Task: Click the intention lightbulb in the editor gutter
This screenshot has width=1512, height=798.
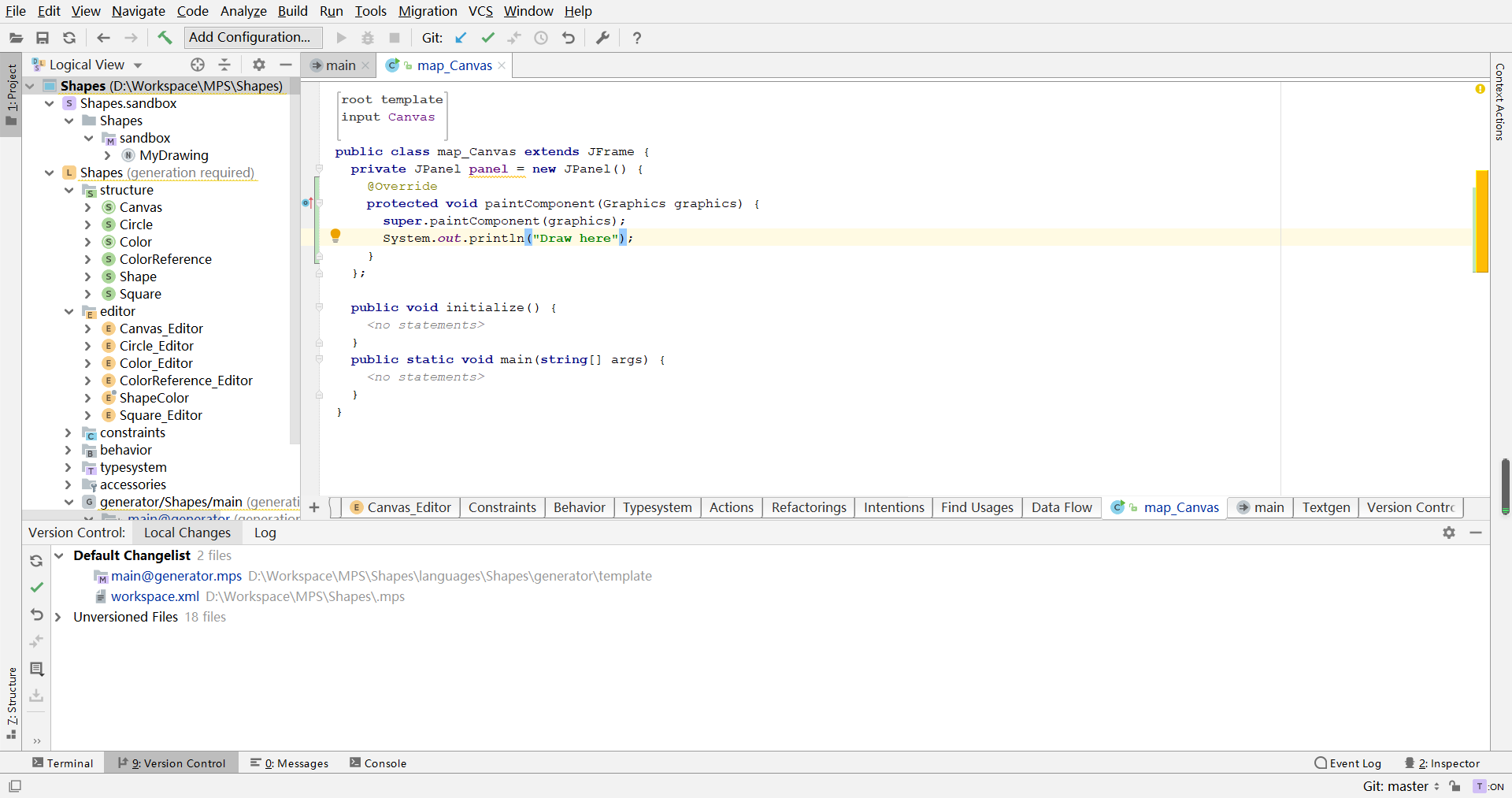Action: pos(336,235)
